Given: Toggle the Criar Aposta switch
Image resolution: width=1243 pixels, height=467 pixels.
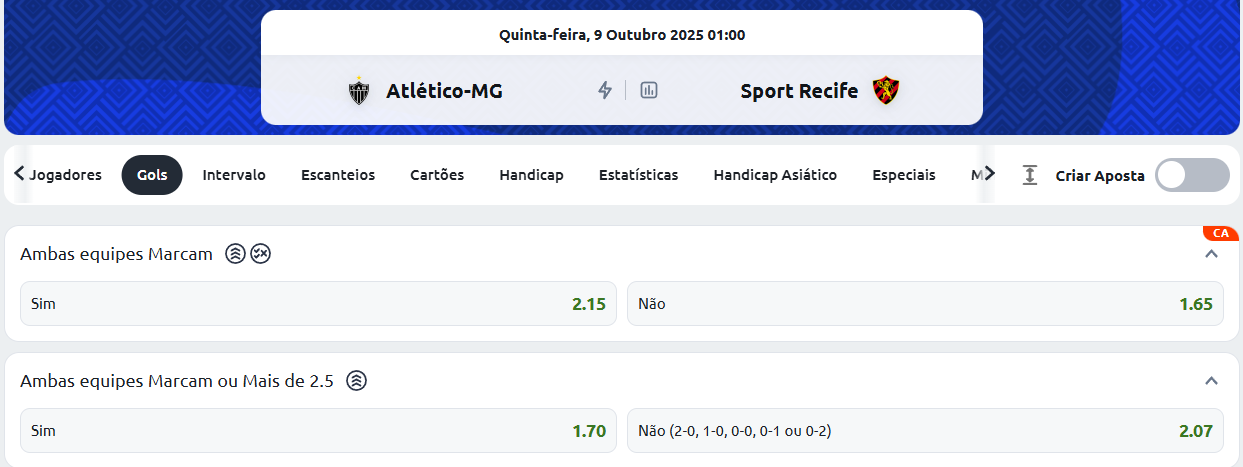Looking at the screenshot, I should coord(1191,175).
